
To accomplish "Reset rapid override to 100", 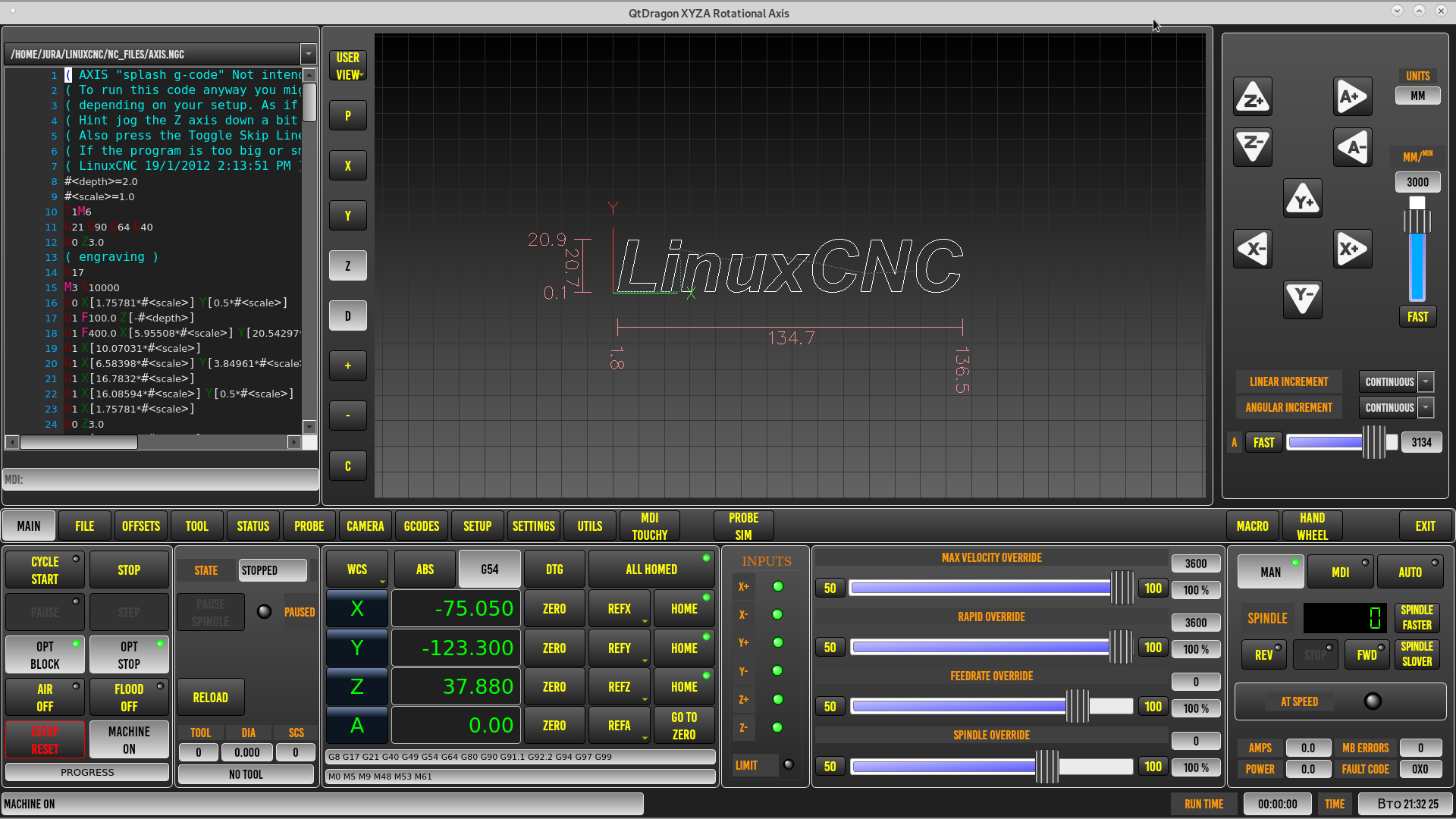I will click(x=1153, y=648).
